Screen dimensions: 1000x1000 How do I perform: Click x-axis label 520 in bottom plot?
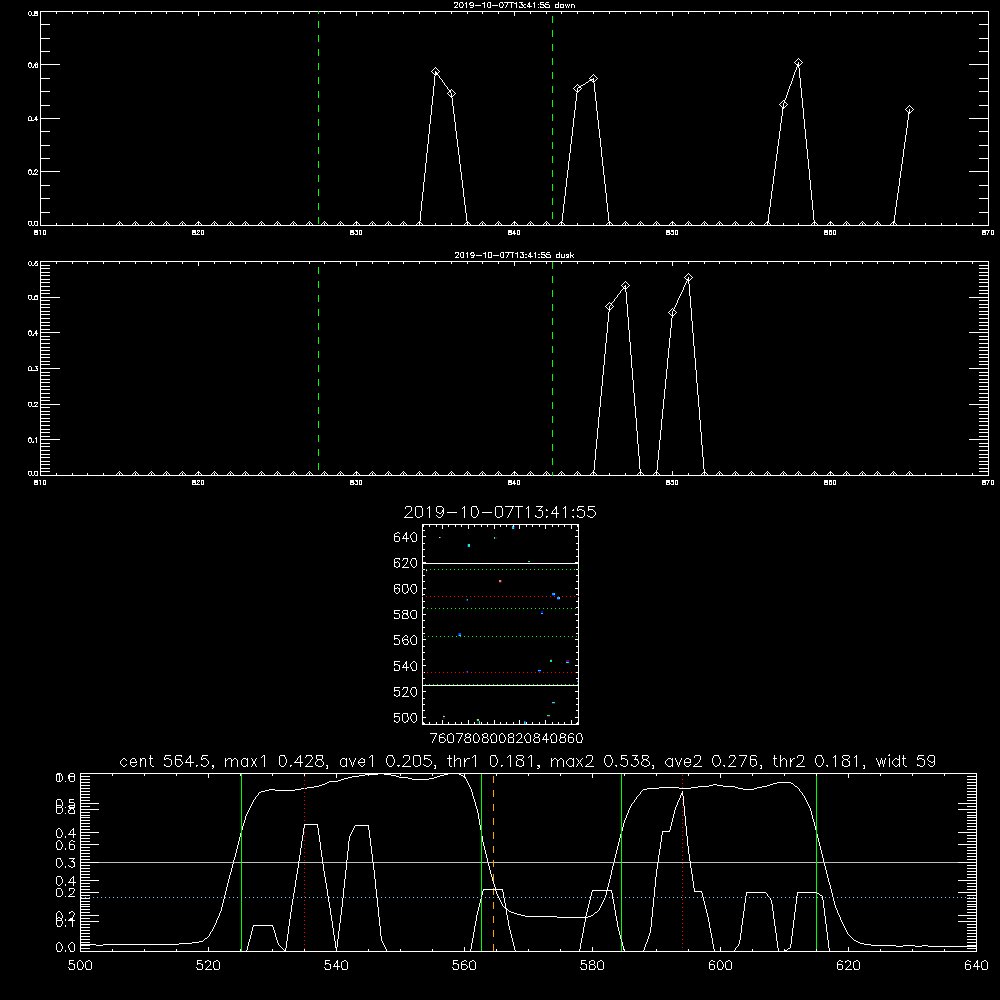209,966
